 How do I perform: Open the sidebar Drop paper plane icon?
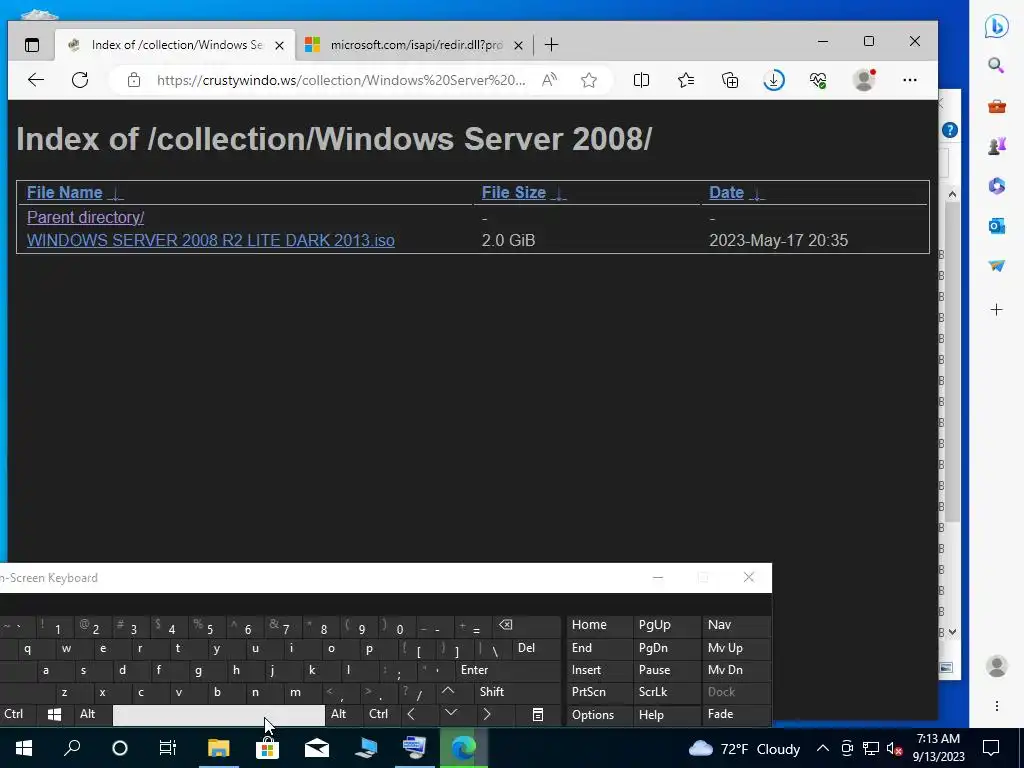997,266
